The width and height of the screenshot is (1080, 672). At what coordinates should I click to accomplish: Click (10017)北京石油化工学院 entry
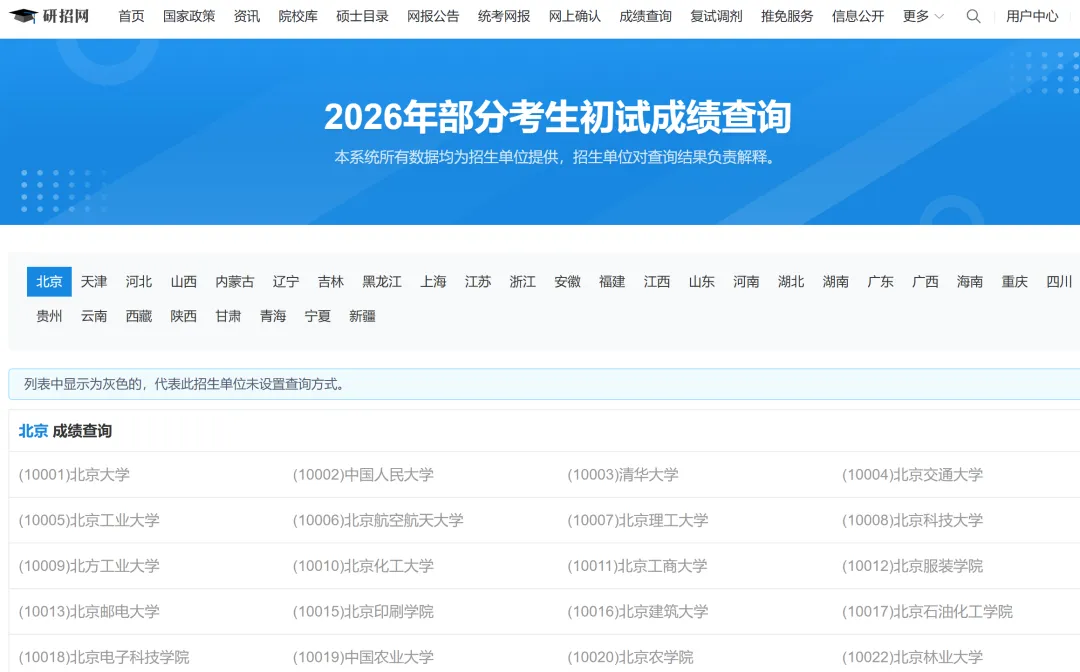pos(927,611)
